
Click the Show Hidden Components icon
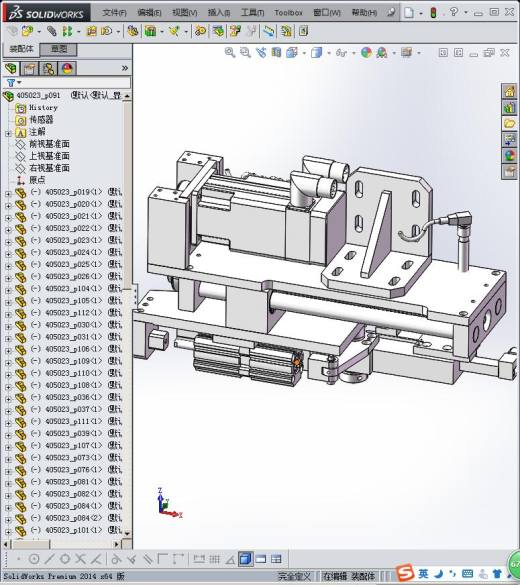pos(132,31)
